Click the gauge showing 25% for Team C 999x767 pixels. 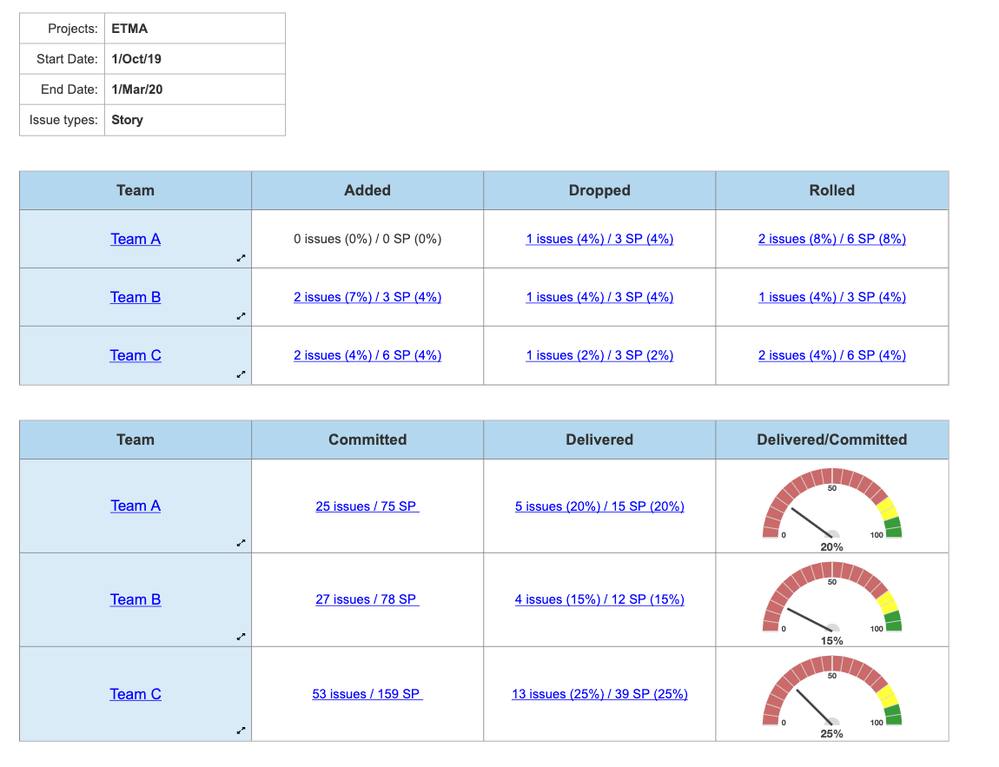click(x=831, y=693)
